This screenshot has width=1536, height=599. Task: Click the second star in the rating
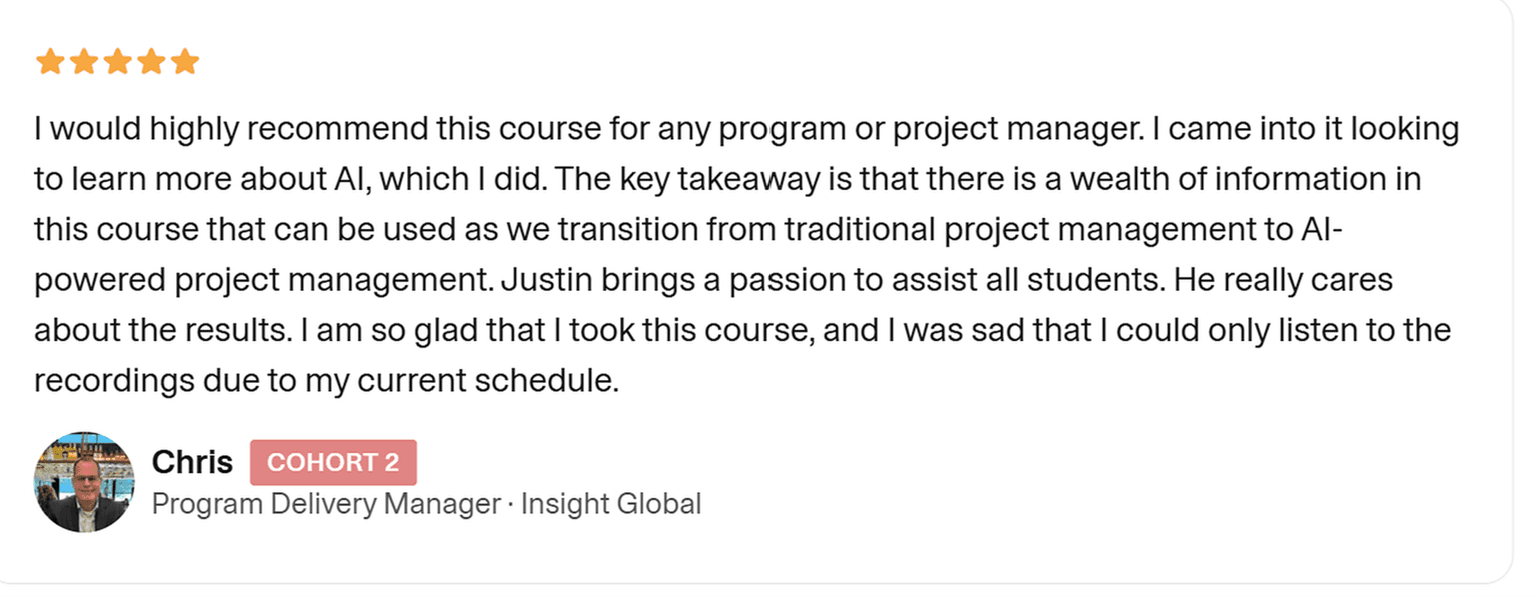pos(84,63)
